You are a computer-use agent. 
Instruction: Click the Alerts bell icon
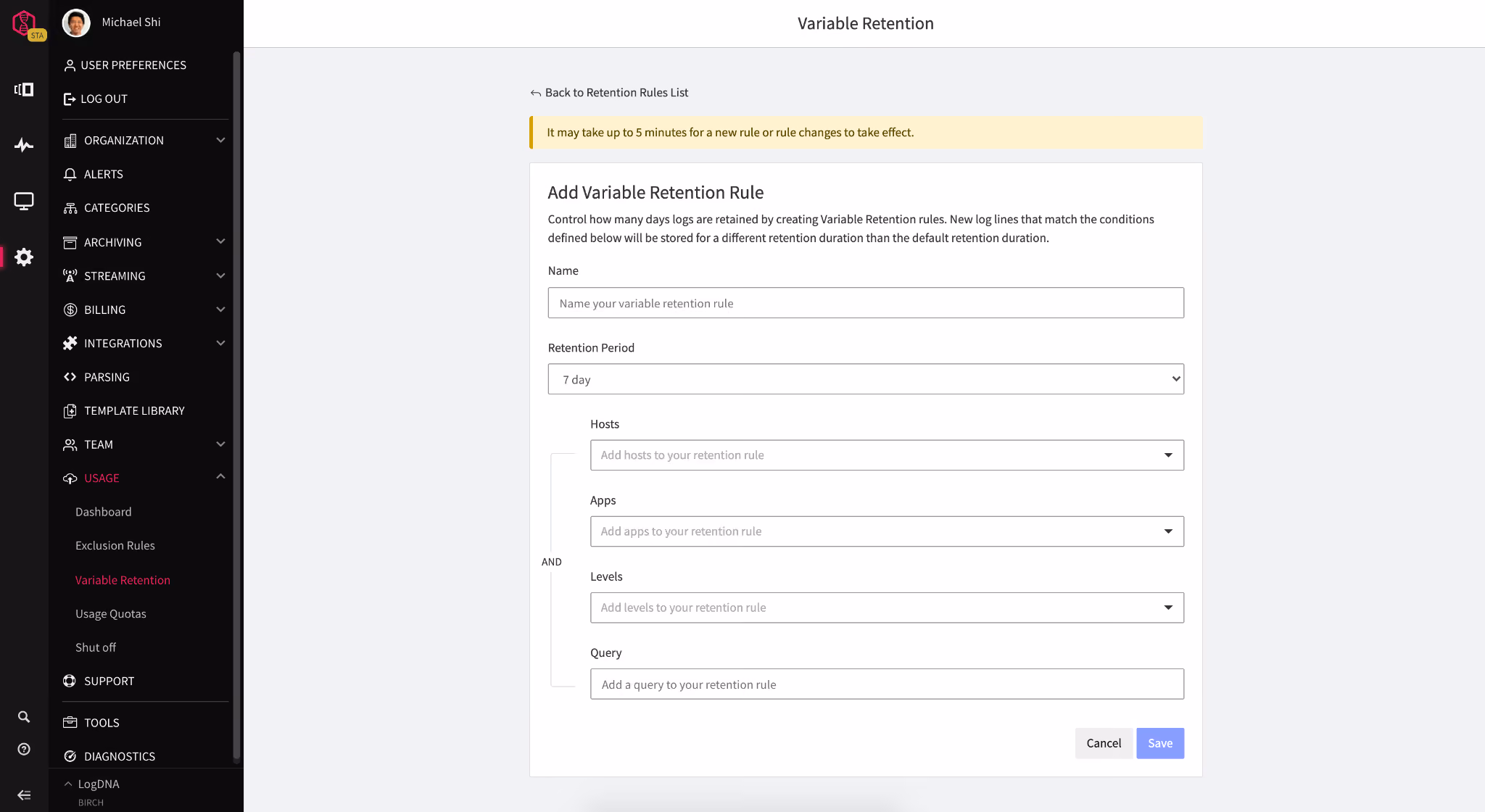tap(70, 174)
